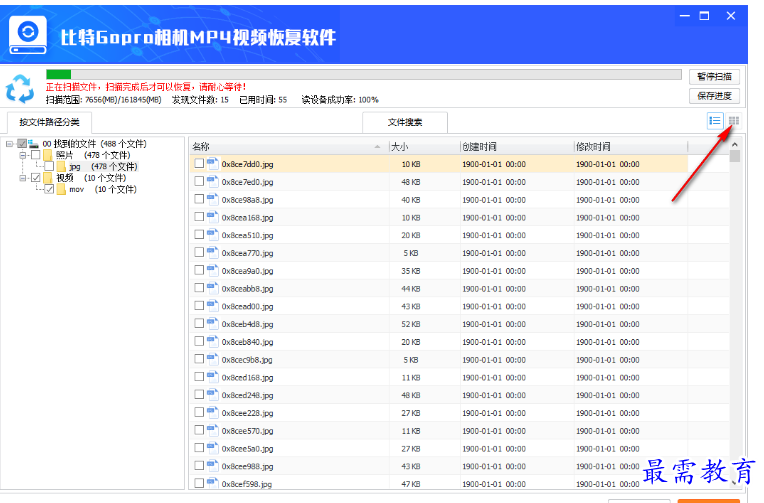The width and height of the screenshot is (764, 503).
Task: Click the 照片 folder icon
Action: tap(48, 155)
